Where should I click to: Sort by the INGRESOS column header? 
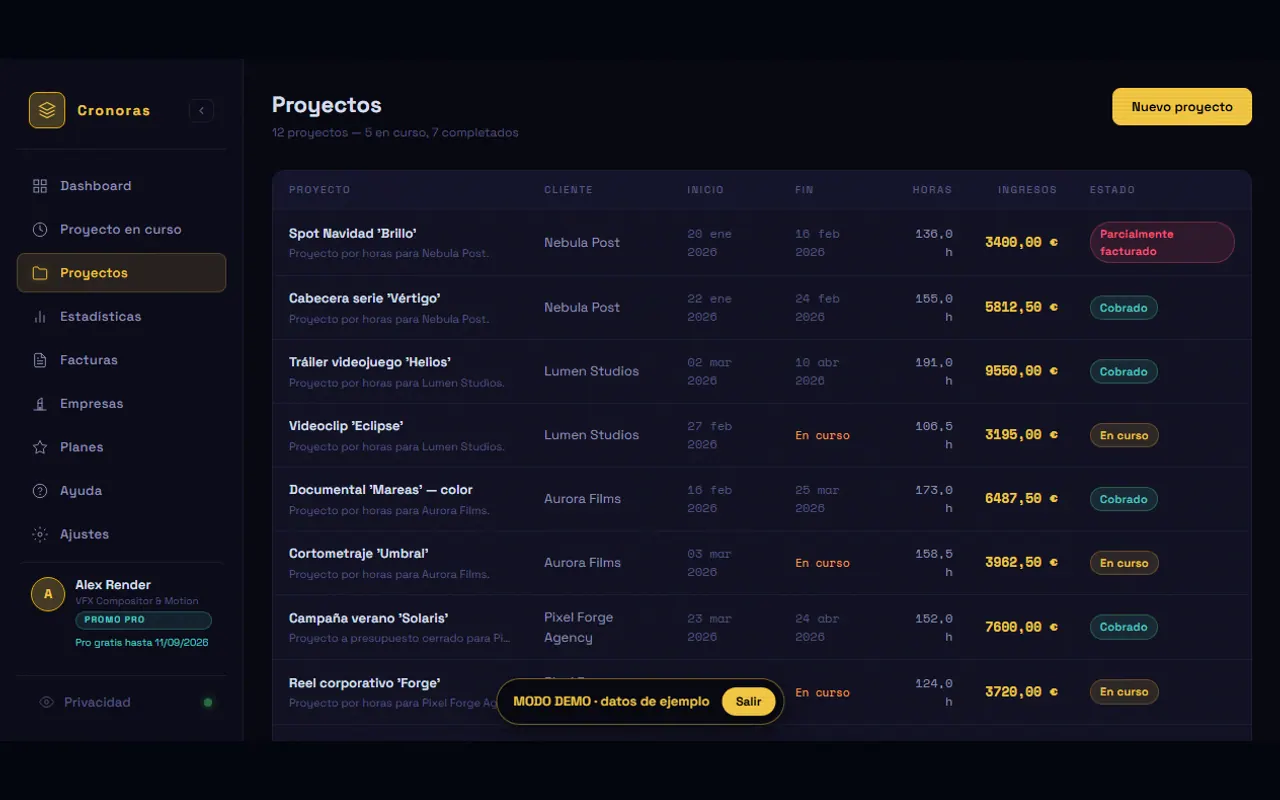point(1027,190)
